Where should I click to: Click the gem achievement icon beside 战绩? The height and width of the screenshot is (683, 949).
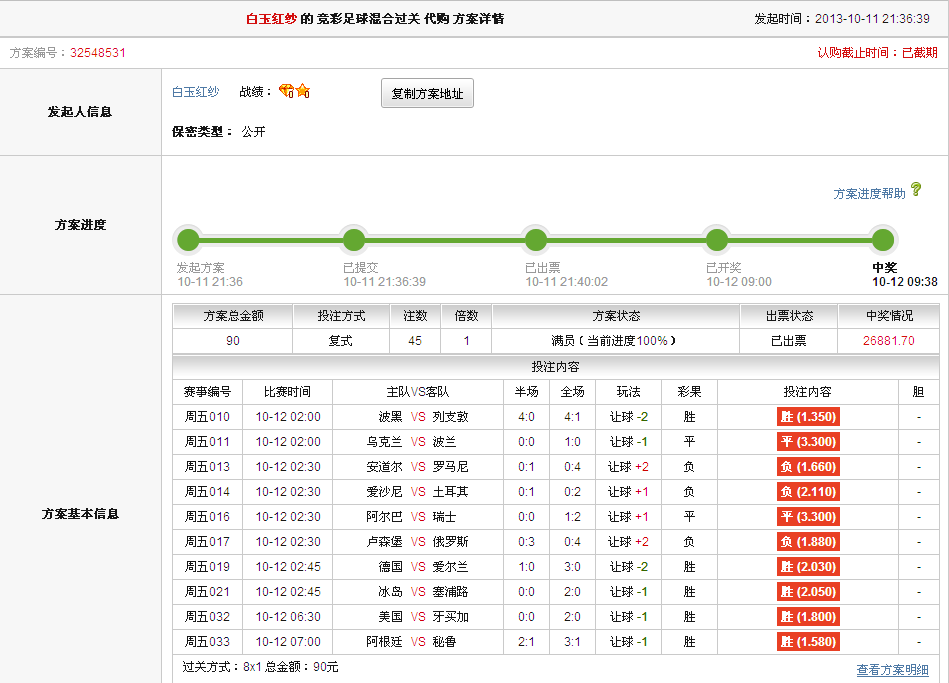point(286,92)
